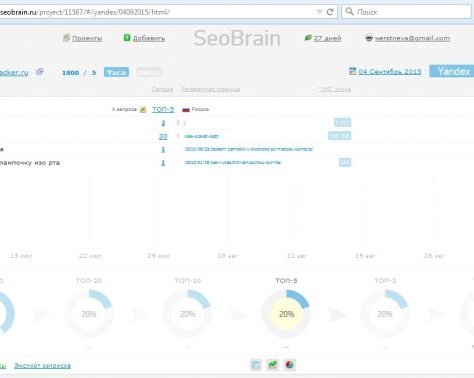
Task: Select the ТОП-3 donut chart
Action: pyautogui.click(x=385, y=313)
